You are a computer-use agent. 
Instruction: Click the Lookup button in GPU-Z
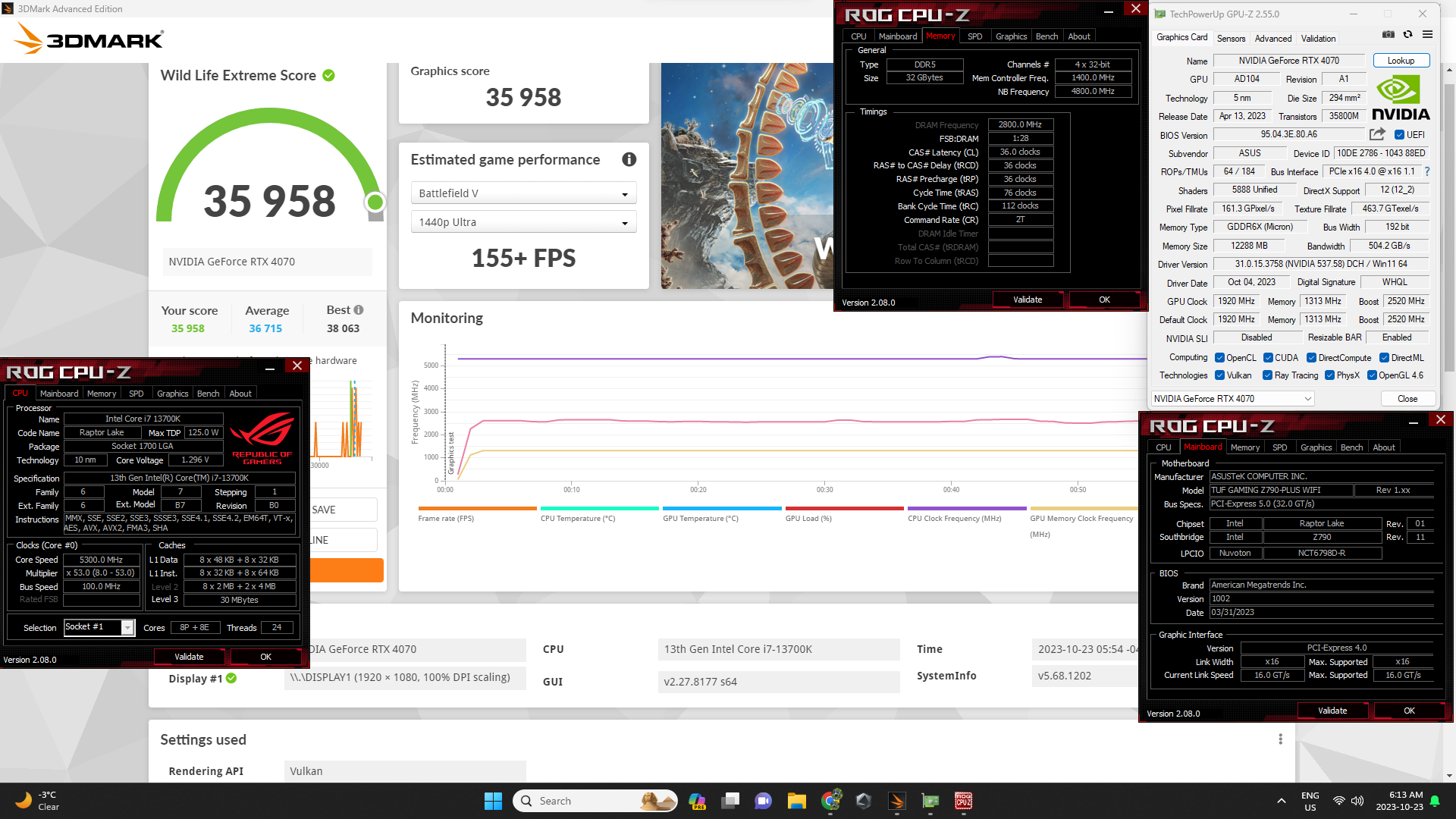(x=1401, y=61)
